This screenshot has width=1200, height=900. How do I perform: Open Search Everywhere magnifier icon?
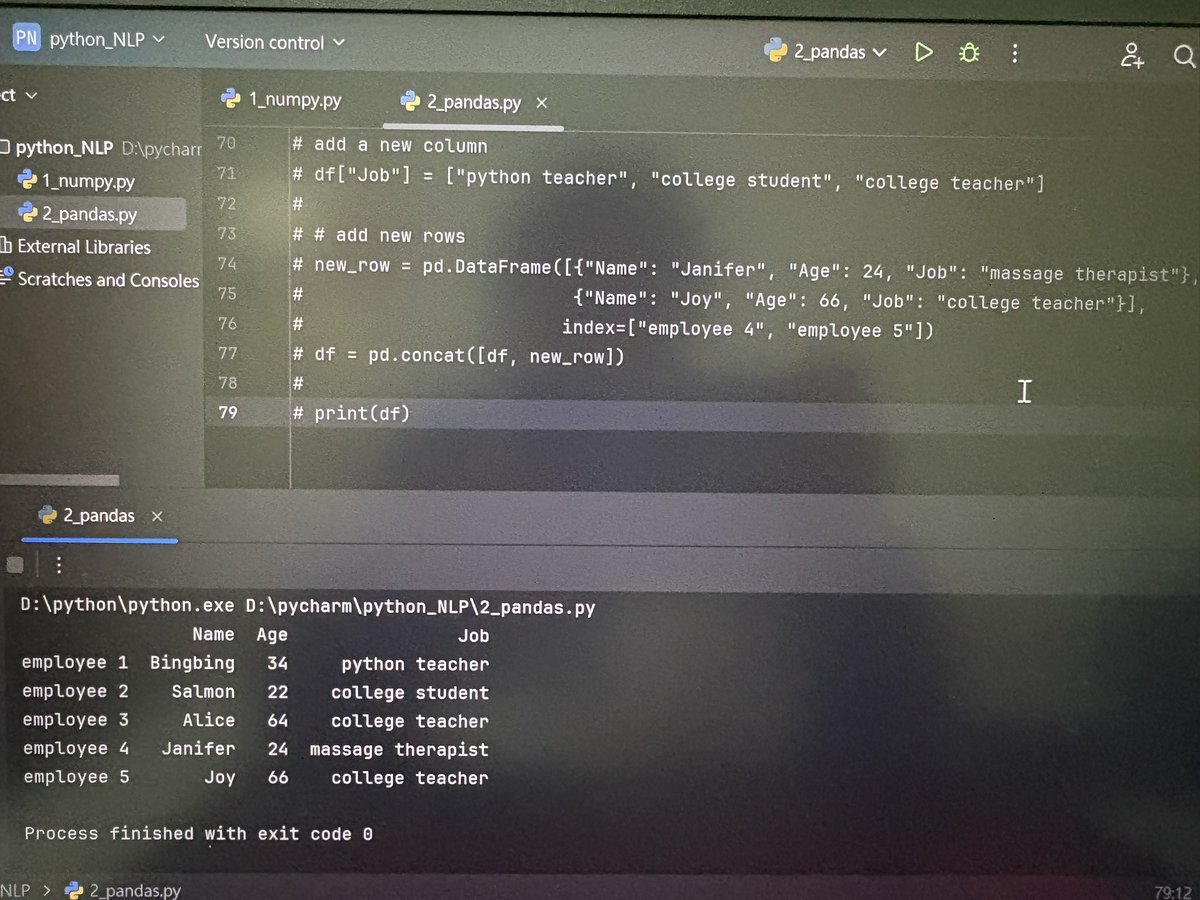coord(1185,57)
